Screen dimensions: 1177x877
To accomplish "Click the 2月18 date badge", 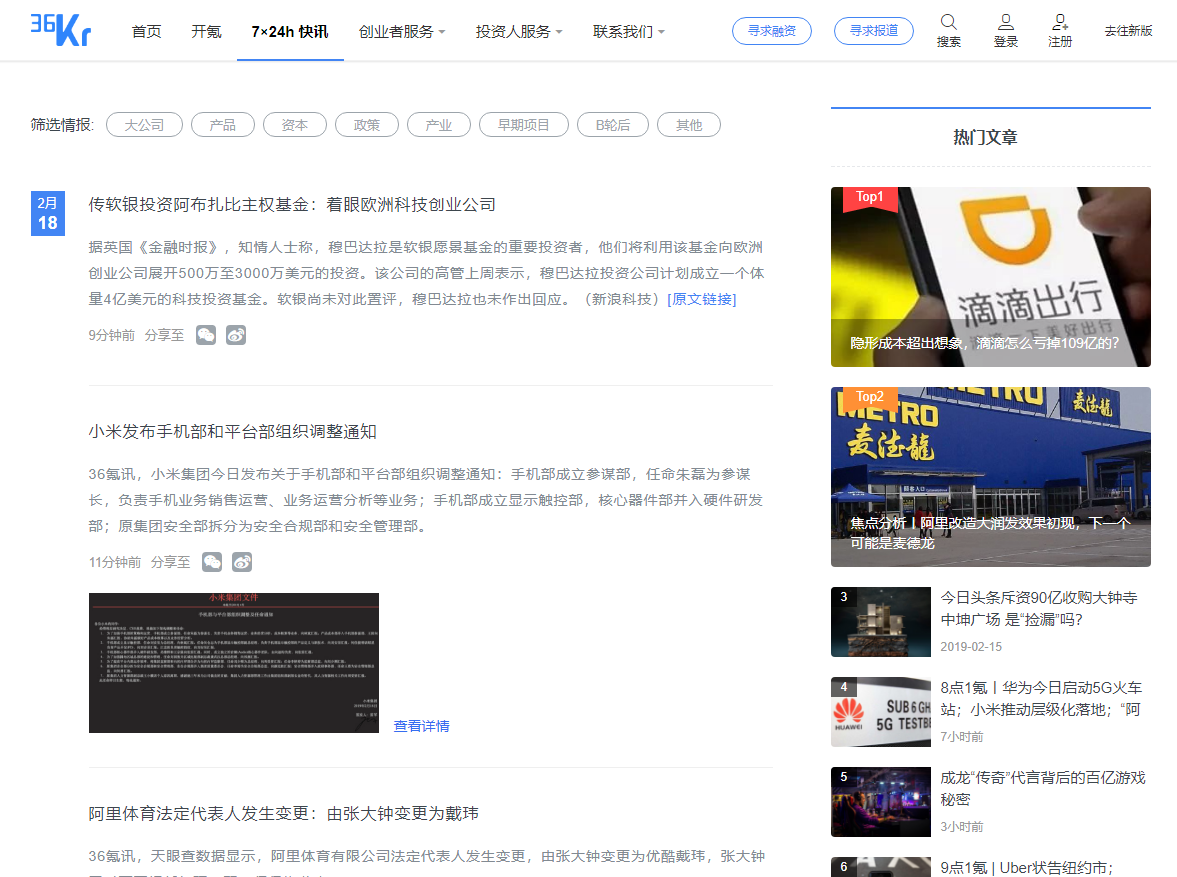I will coord(47,213).
